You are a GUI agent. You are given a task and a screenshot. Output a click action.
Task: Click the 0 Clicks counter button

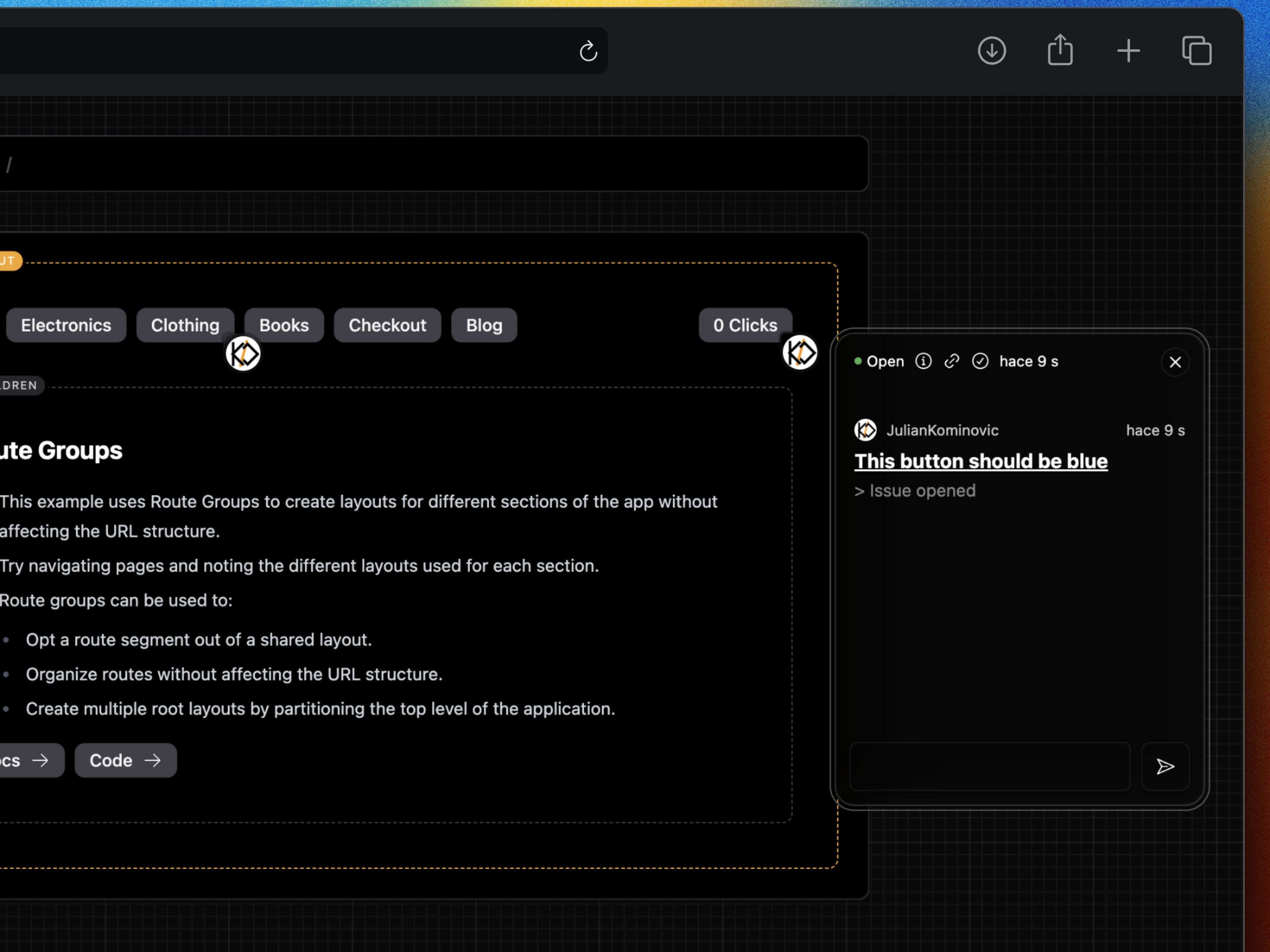(x=745, y=324)
